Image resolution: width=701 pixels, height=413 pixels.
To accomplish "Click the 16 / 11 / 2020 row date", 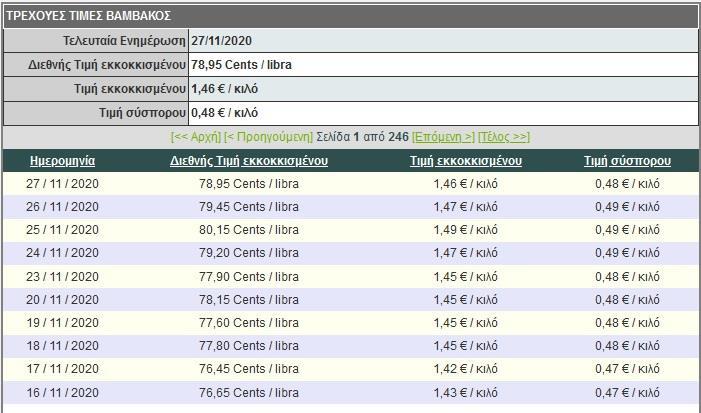I will tap(63, 392).
